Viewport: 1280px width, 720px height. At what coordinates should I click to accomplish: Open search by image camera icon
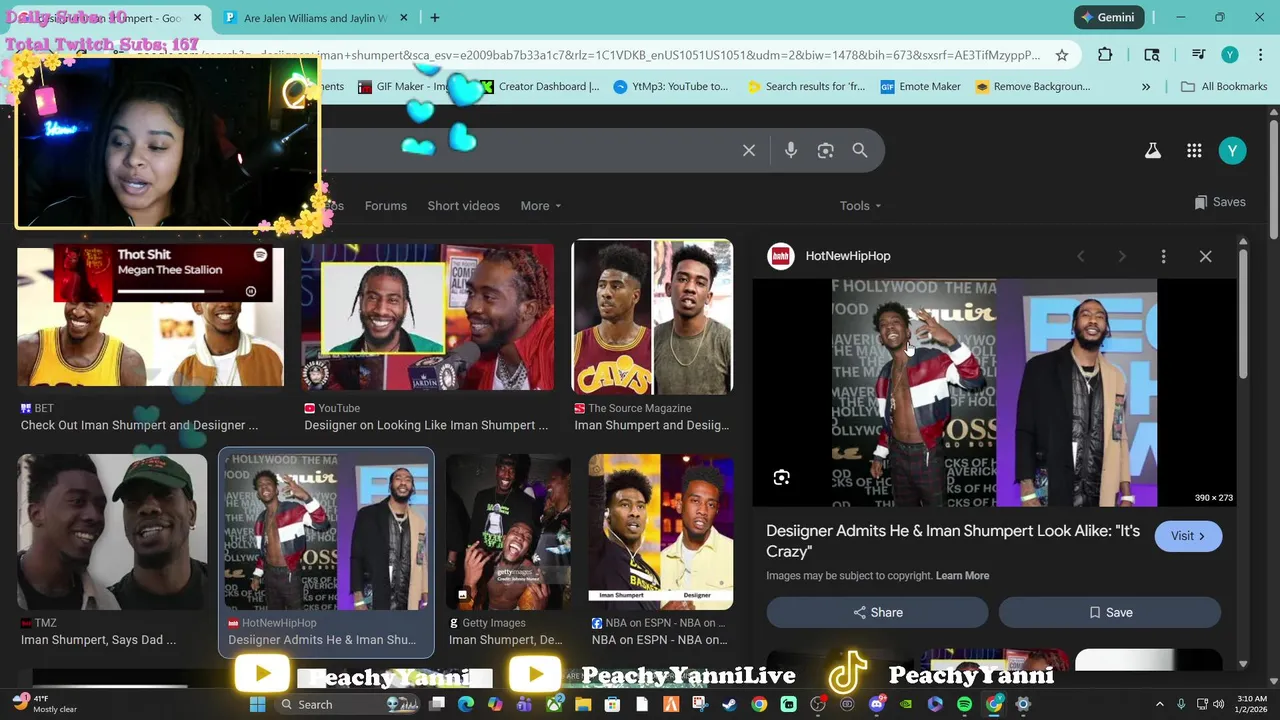pos(825,150)
